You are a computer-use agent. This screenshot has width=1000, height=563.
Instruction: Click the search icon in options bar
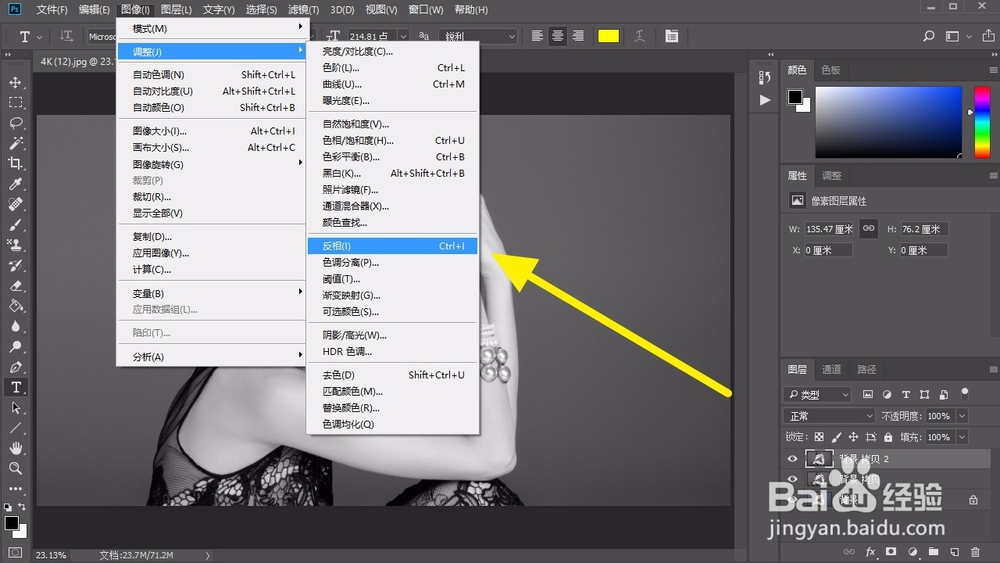tap(929, 36)
